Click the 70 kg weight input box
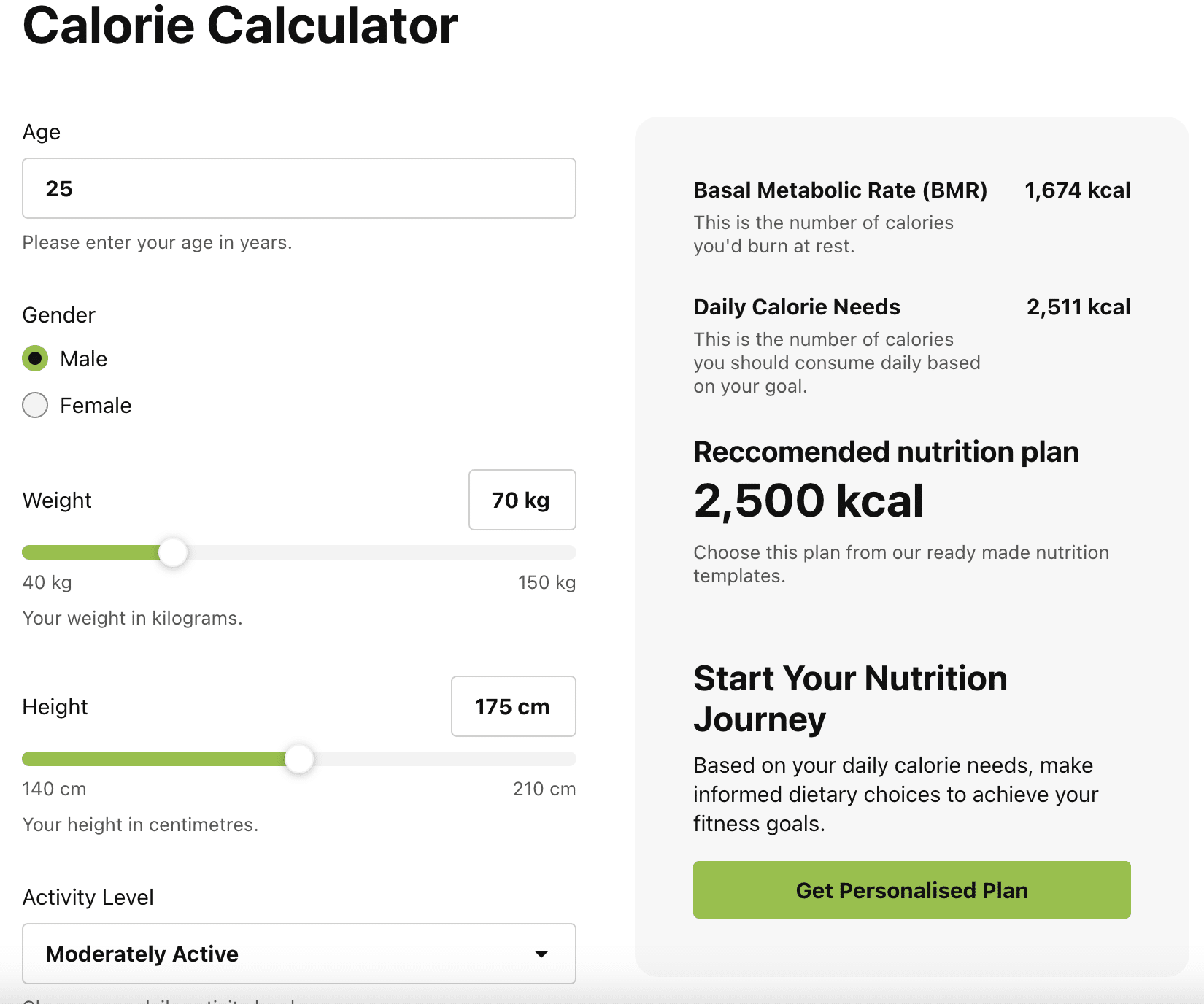The height and width of the screenshot is (1004, 1204). (522, 500)
